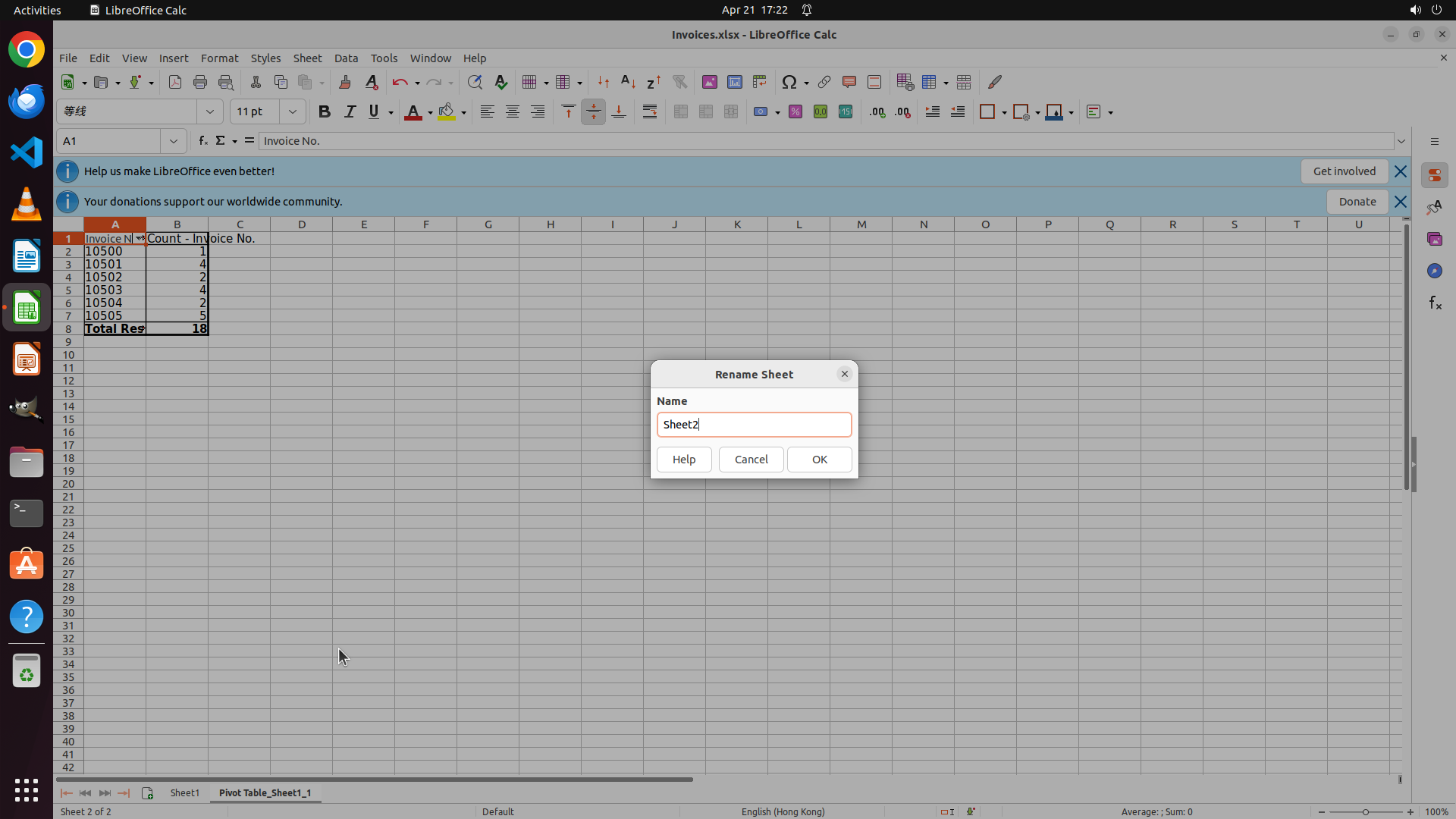Screen dimensions: 1456x819
Task: Toggle Bold formatting
Action: (325, 112)
